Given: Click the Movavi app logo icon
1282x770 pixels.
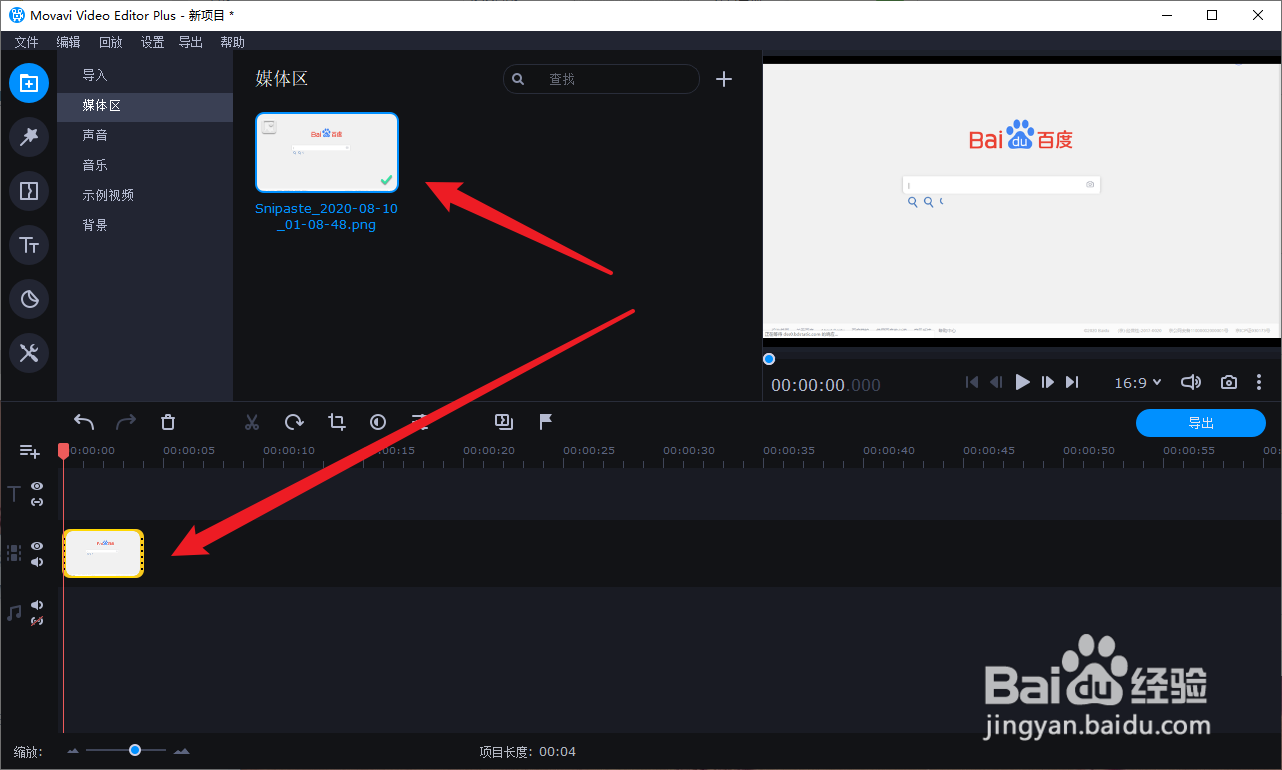Looking at the screenshot, I should pyautogui.click(x=17, y=15).
